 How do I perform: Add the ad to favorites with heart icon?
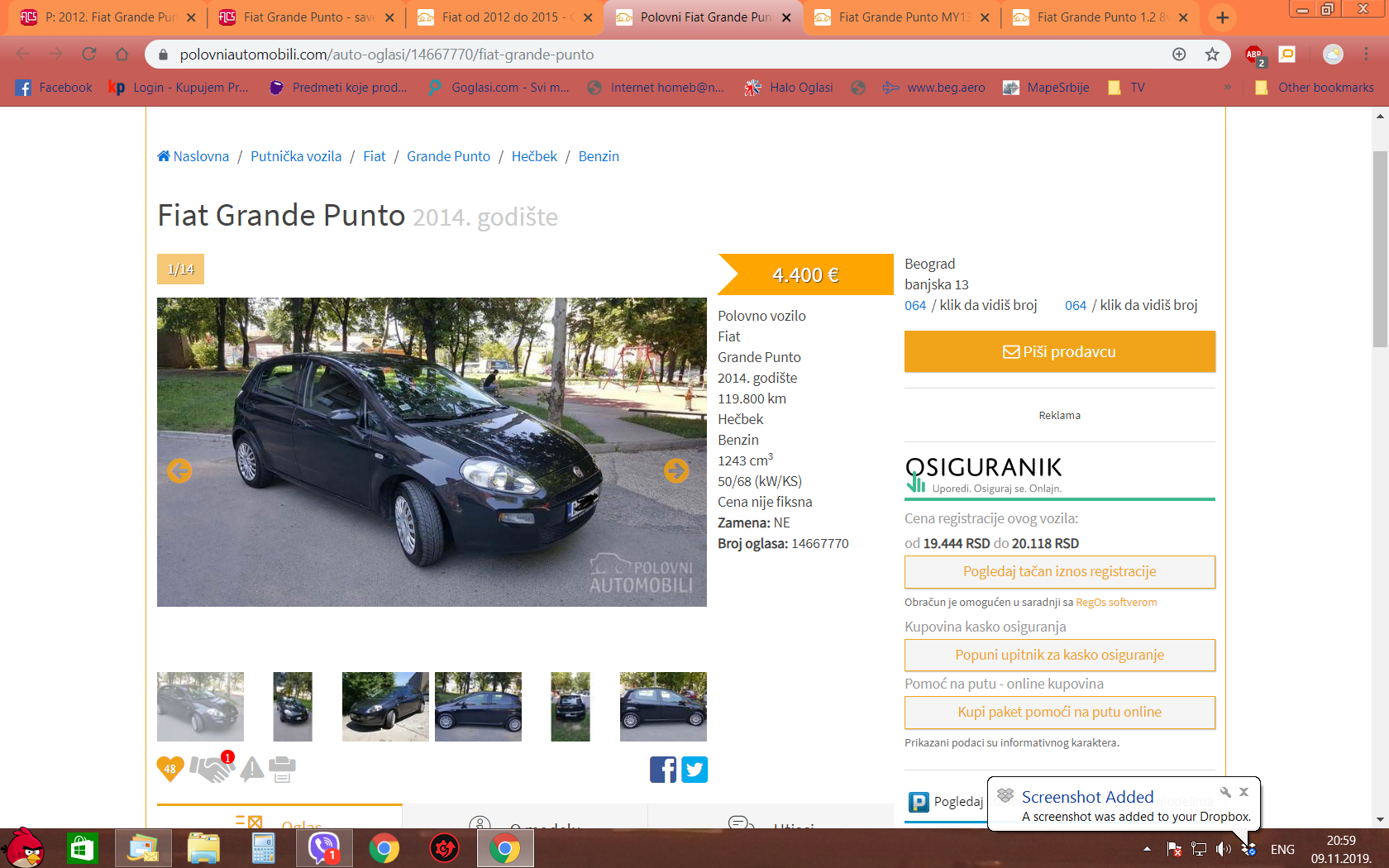(170, 769)
